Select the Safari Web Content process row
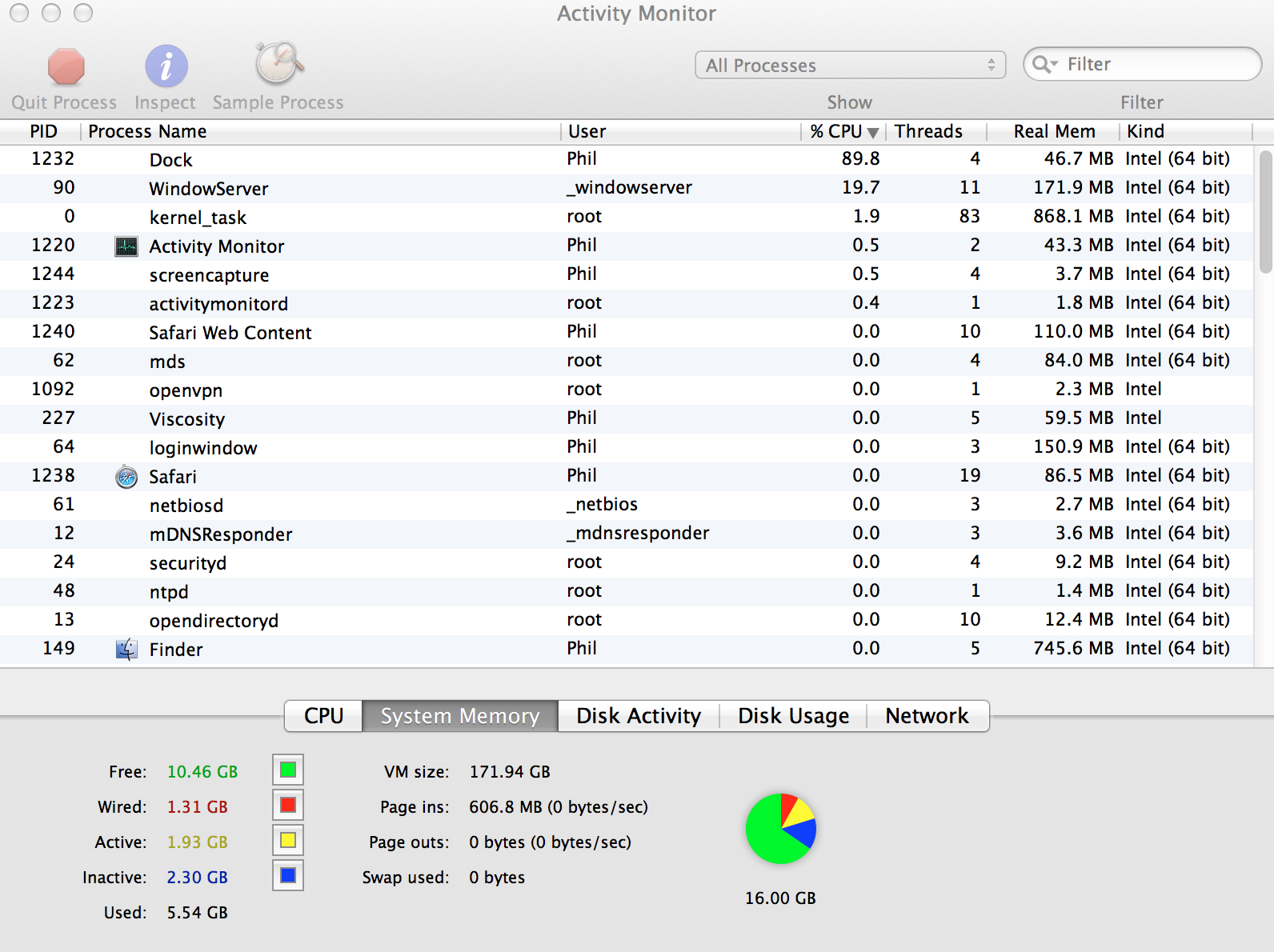1274x952 pixels. 627,332
